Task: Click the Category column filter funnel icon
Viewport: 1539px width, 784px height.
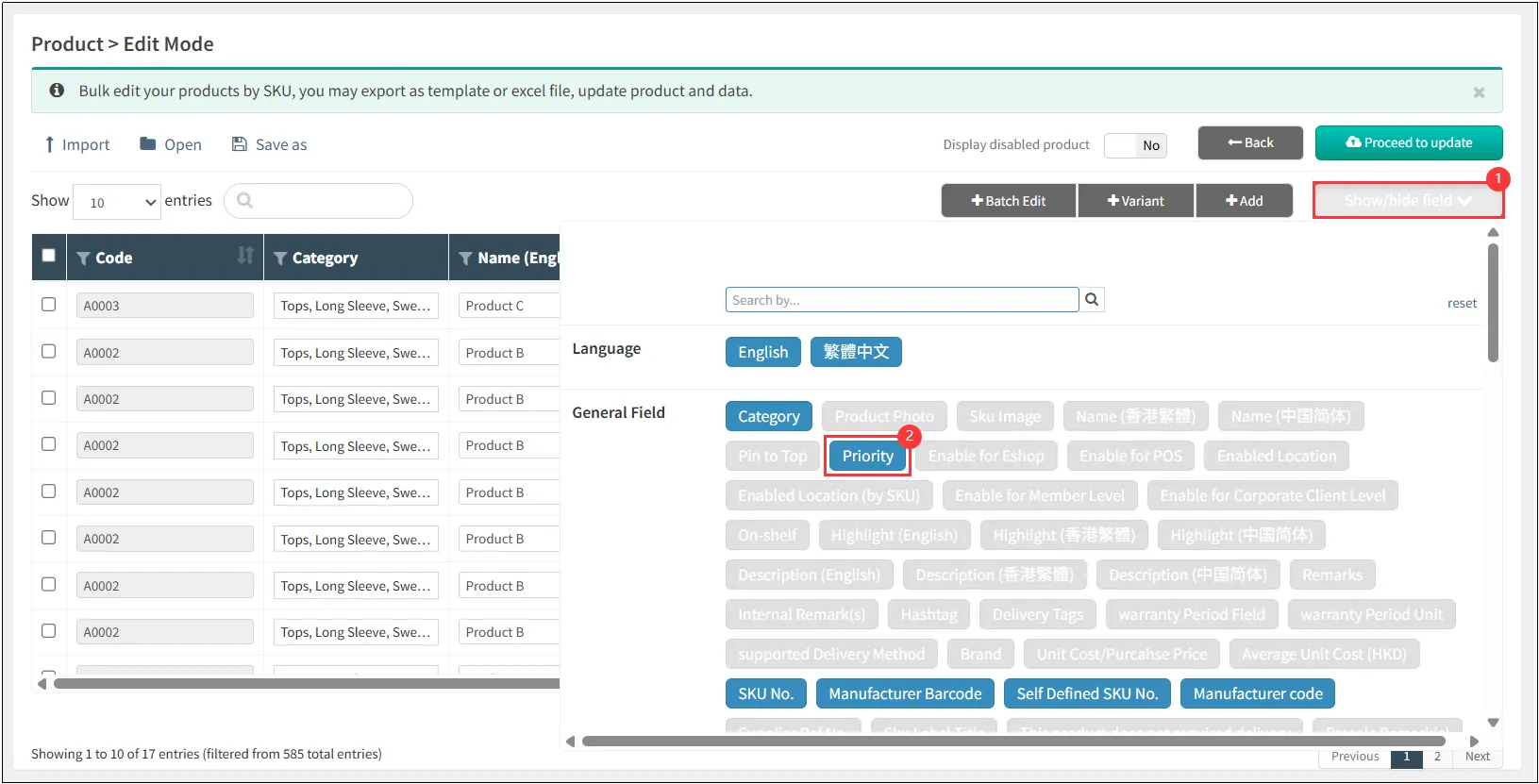Action: [280, 259]
